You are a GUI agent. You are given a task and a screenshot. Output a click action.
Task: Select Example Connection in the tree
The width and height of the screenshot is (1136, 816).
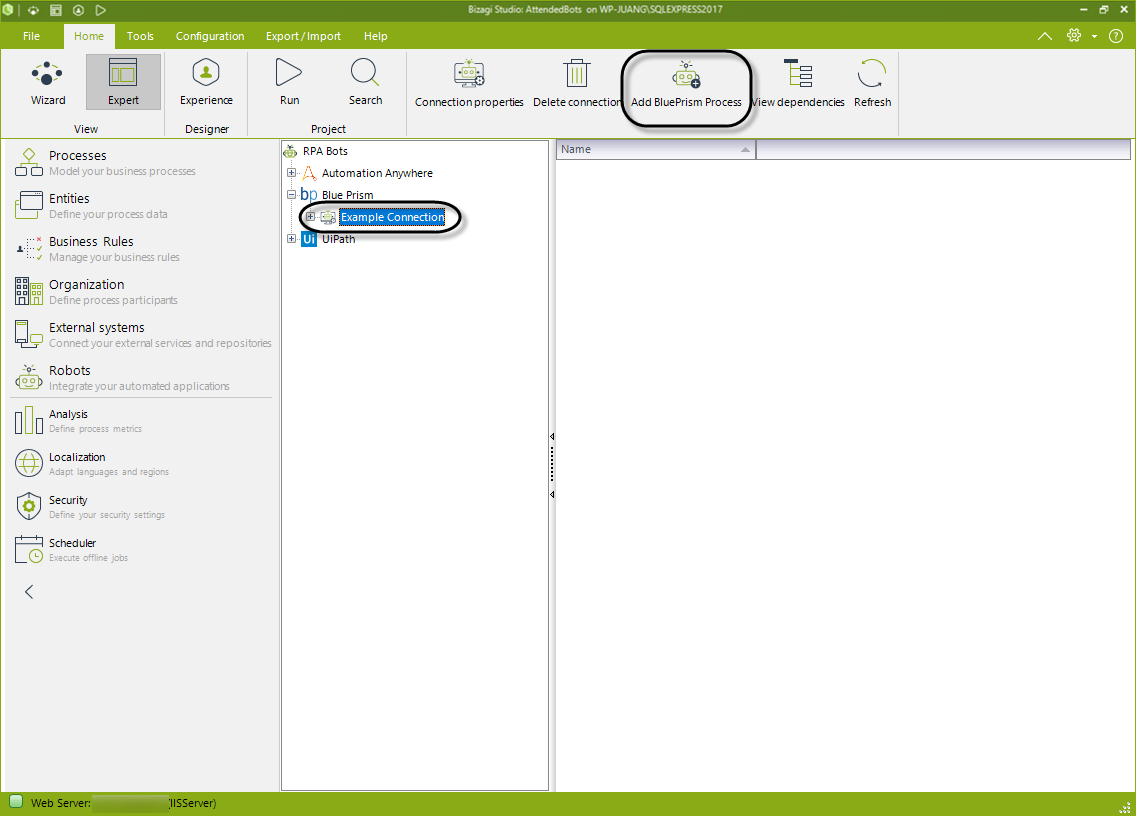(x=392, y=217)
